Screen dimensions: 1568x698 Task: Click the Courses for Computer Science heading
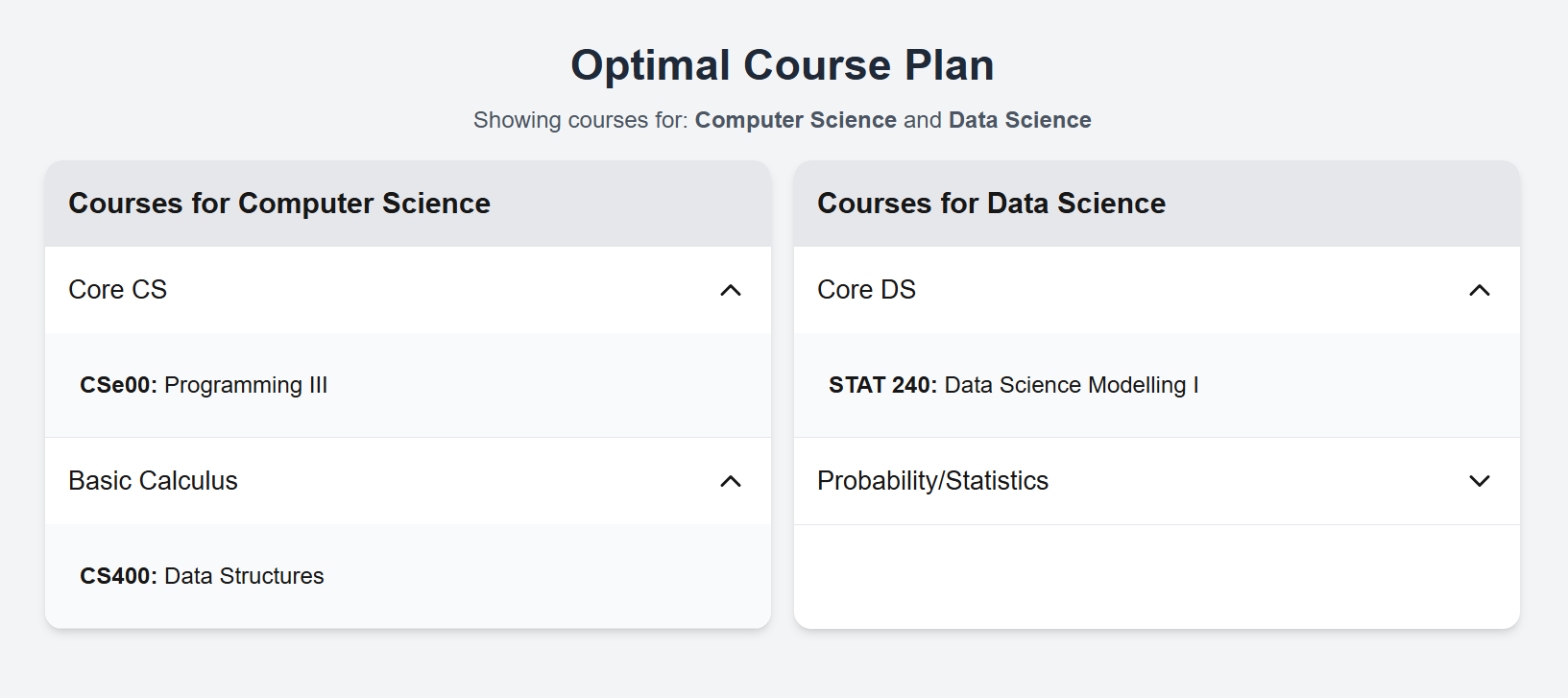[x=279, y=204]
